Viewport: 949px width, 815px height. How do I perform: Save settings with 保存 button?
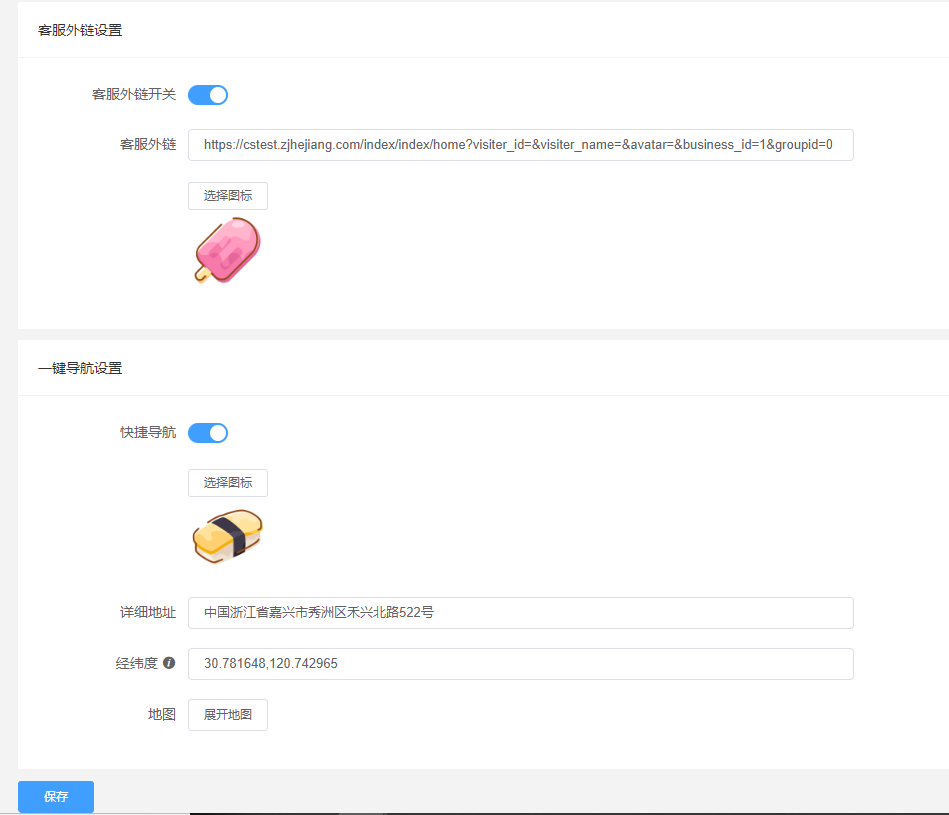click(x=56, y=797)
